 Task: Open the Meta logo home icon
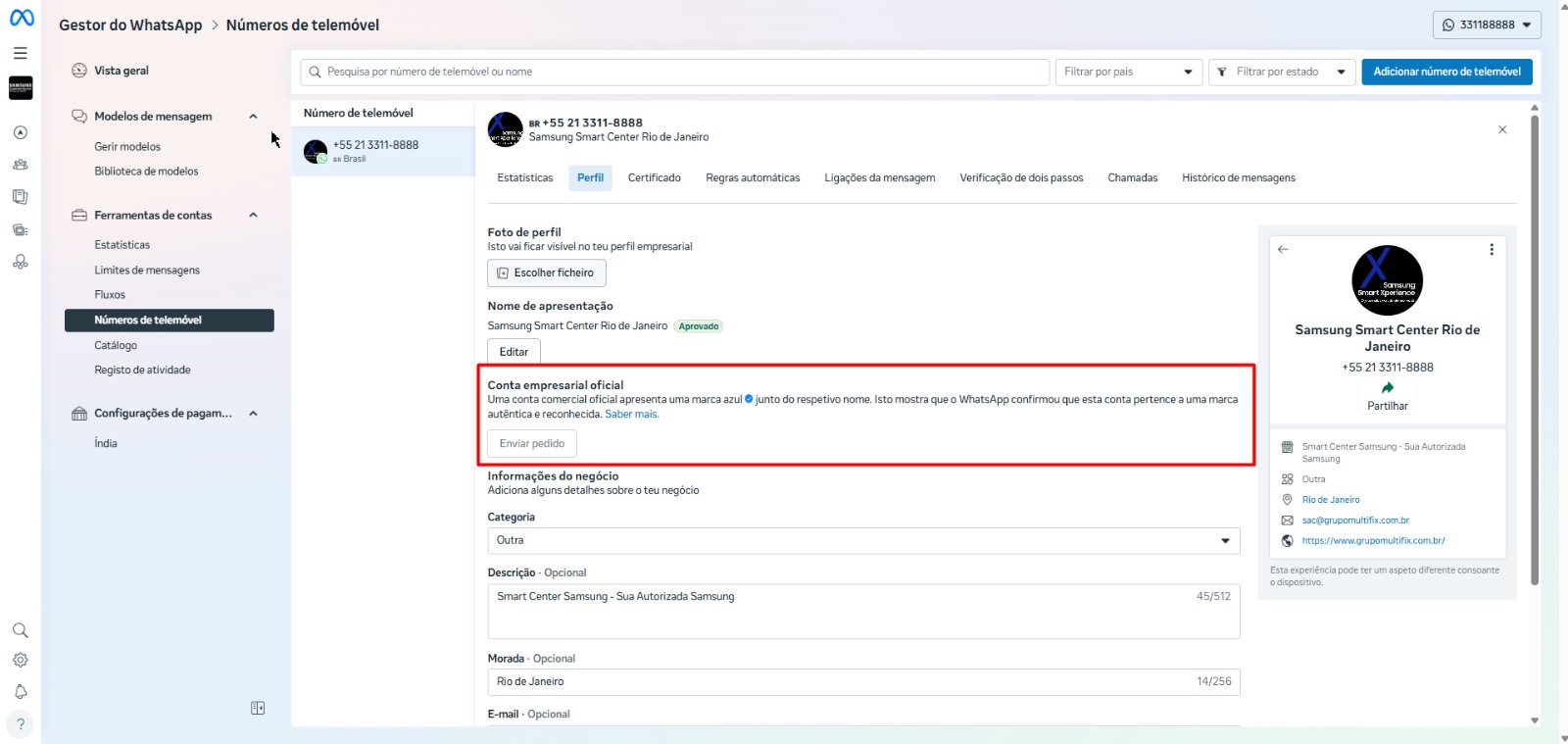[22, 18]
